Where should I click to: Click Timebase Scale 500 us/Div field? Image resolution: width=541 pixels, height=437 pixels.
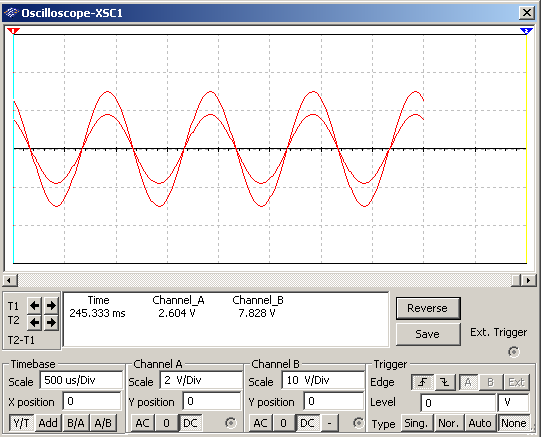pos(81,380)
